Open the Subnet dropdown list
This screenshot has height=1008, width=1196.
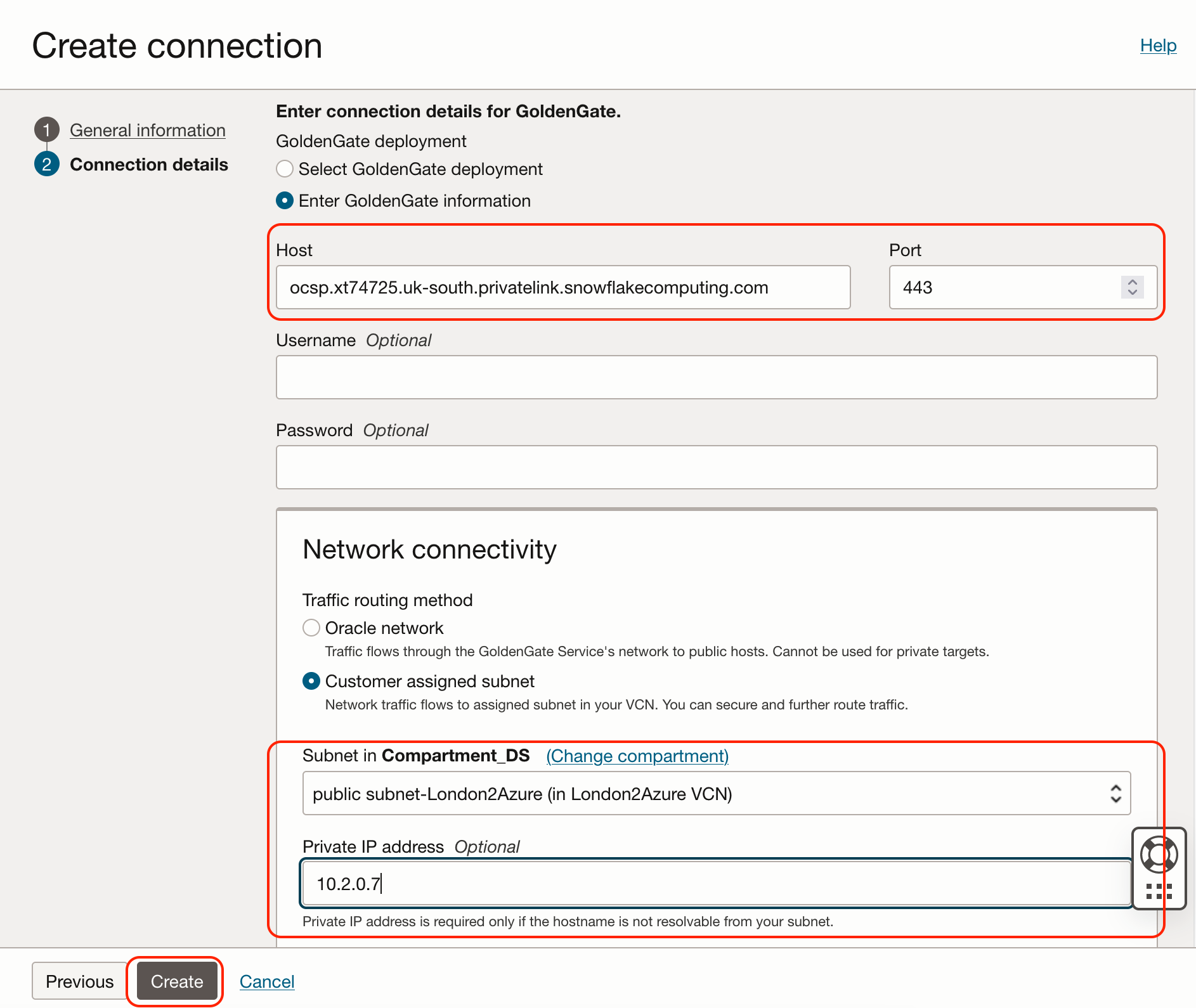click(716, 794)
